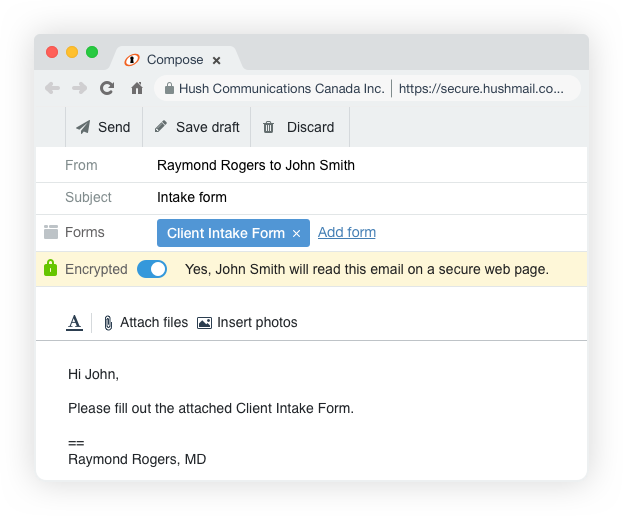The height and width of the screenshot is (516, 623).
Task: Click the browser reload icon
Action: (x=107, y=88)
